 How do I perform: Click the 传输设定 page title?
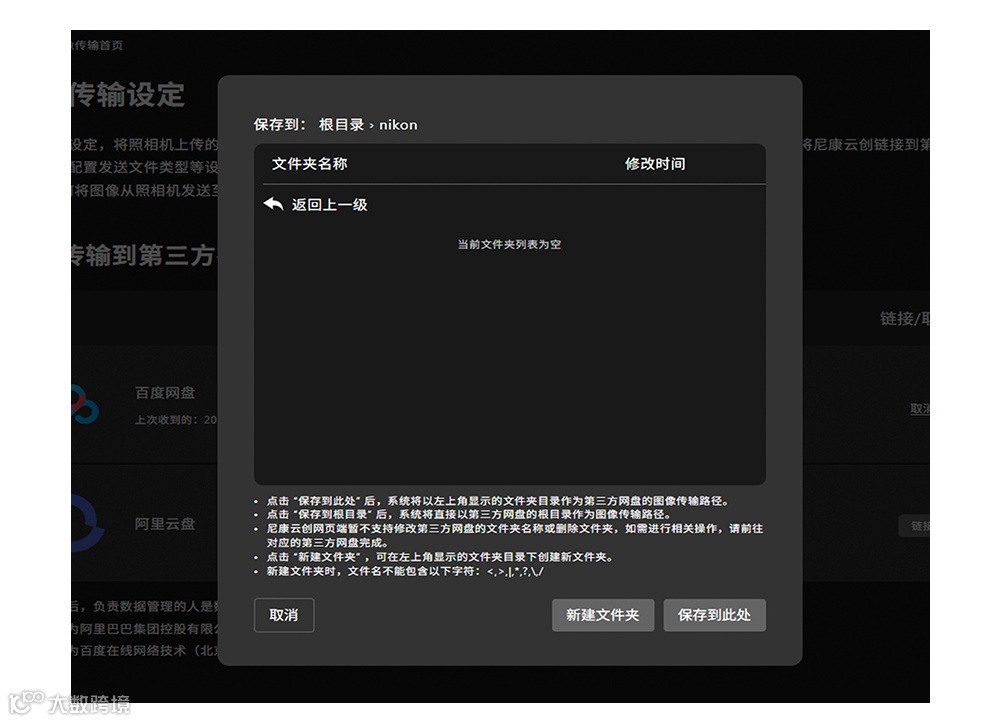click(125, 95)
